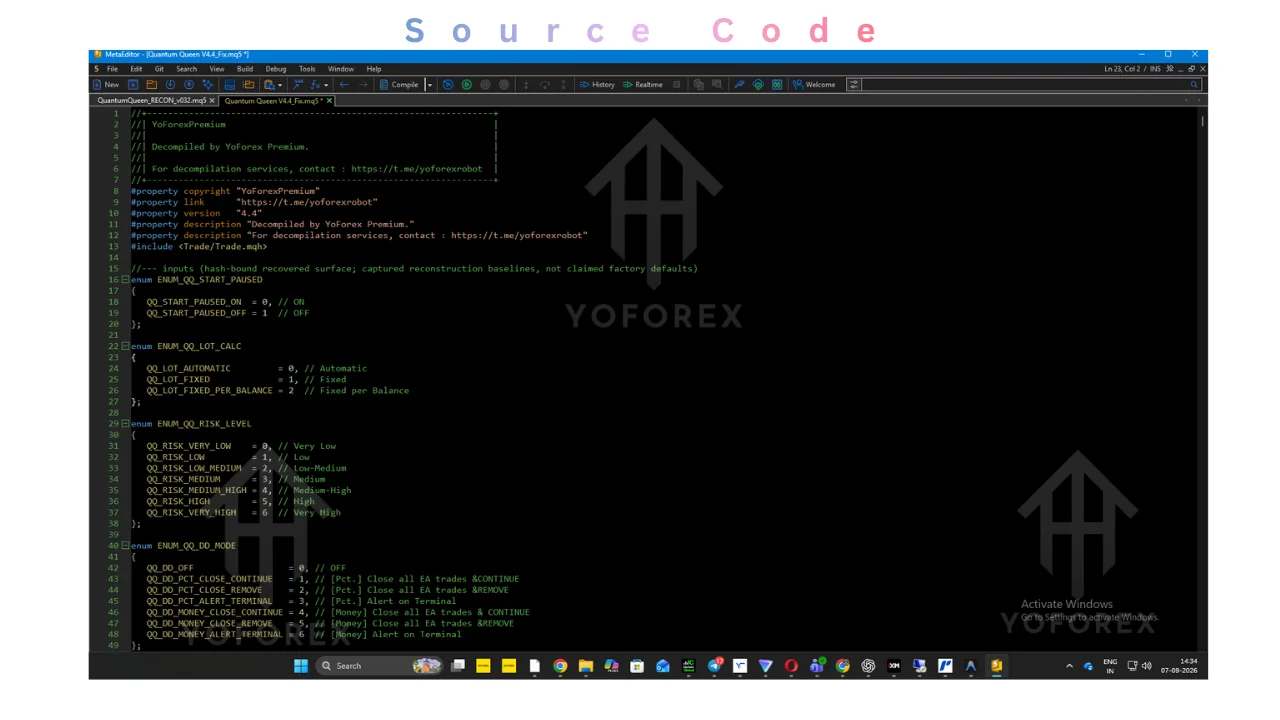Click the line '#property version "4.4"'

coord(196,213)
